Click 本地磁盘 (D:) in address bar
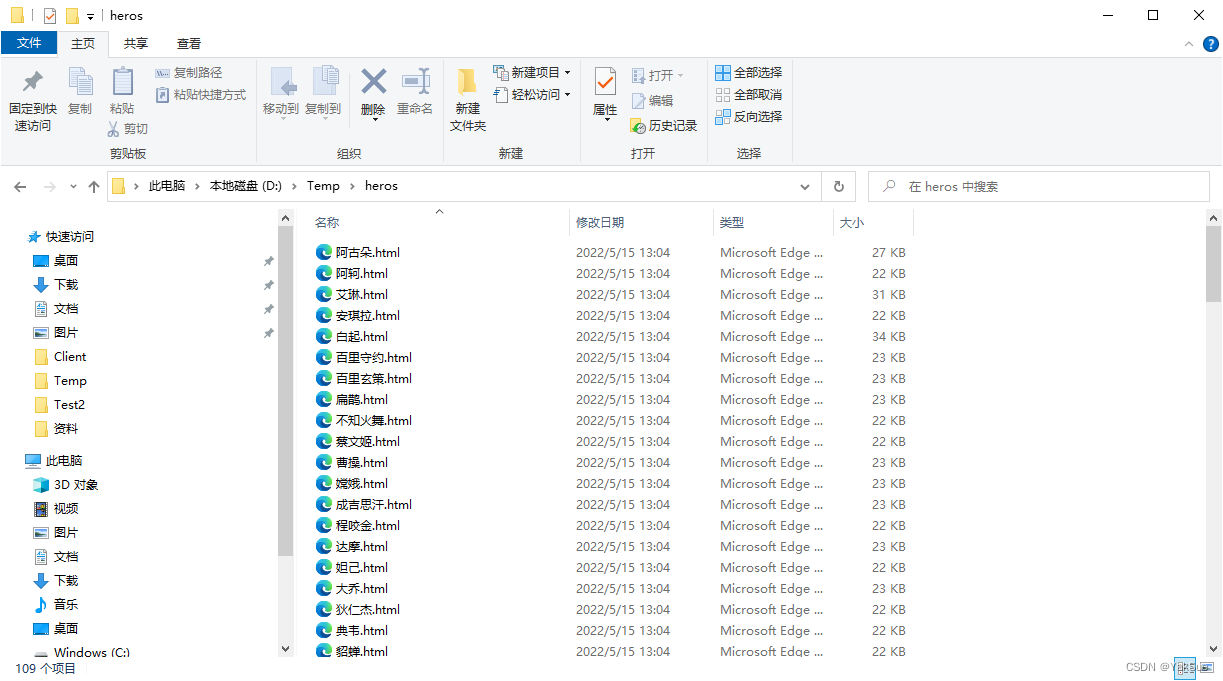This screenshot has width=1223, height=681. click(246, 186)
